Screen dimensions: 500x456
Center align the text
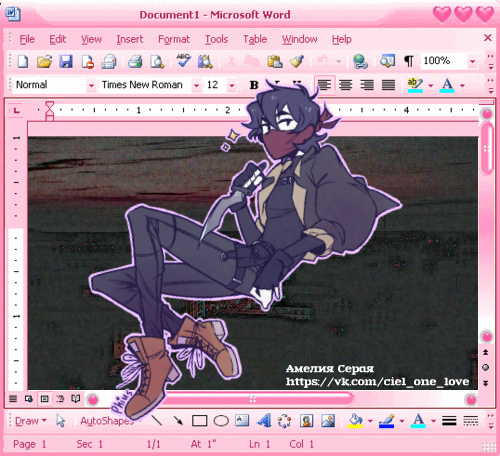(345, 85)
